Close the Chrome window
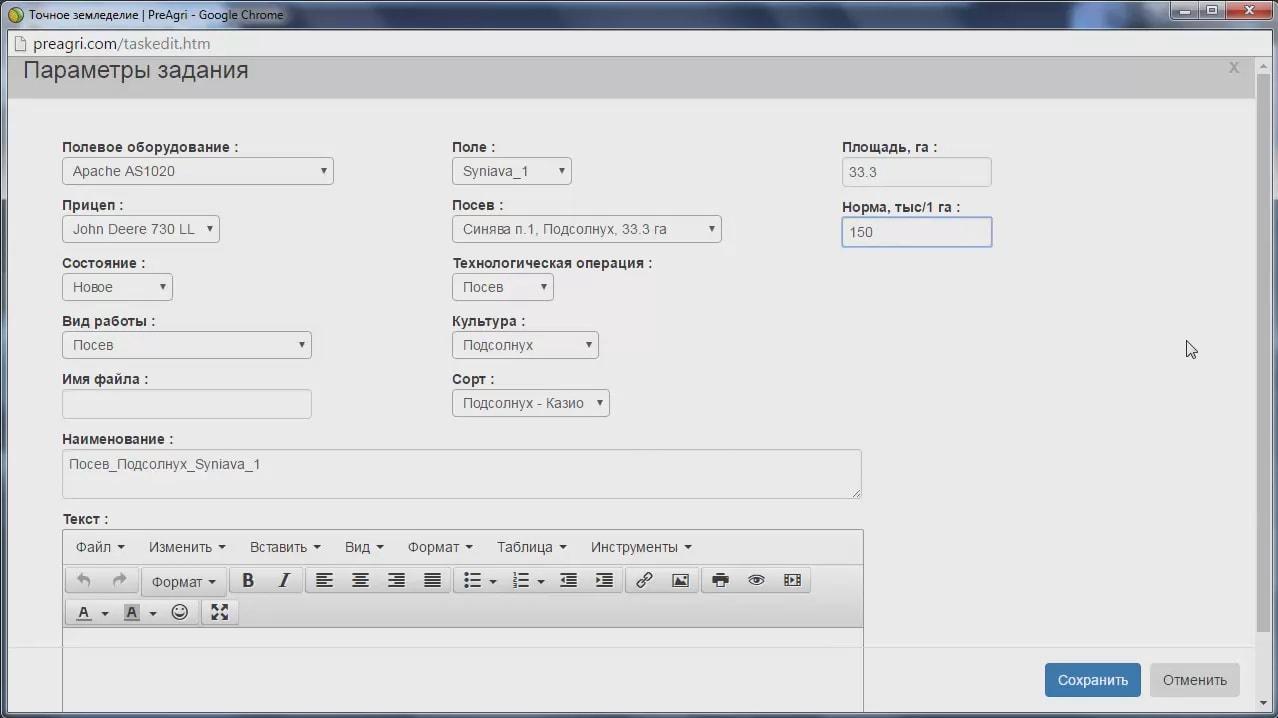Image resolution: width=1278 pixels, height=718 pixels. point(1248,11)
